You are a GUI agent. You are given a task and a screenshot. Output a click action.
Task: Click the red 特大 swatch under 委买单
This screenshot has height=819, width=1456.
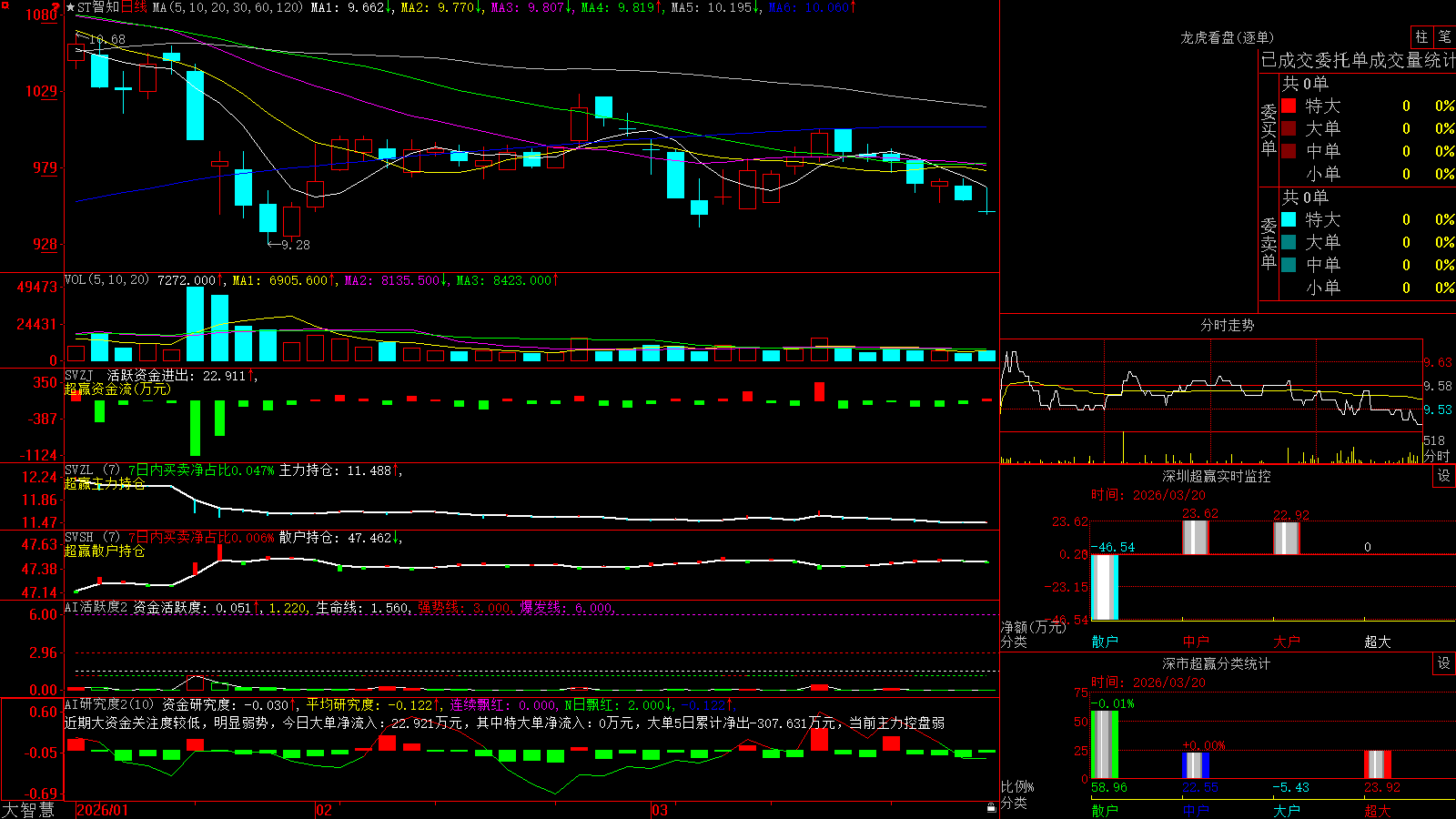1289,106
